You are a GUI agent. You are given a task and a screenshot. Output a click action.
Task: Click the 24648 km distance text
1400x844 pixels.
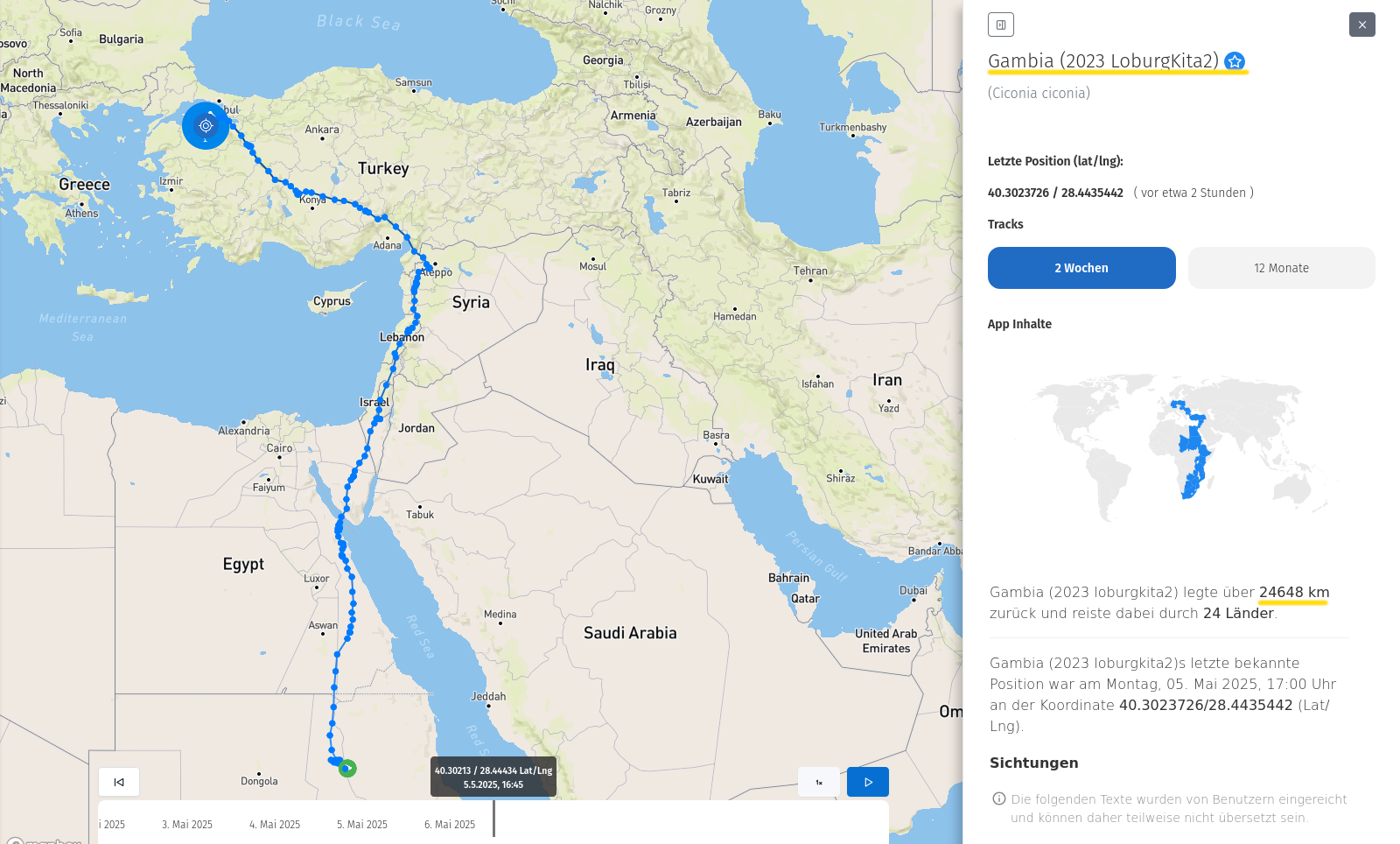click(x=1294, y=593)
